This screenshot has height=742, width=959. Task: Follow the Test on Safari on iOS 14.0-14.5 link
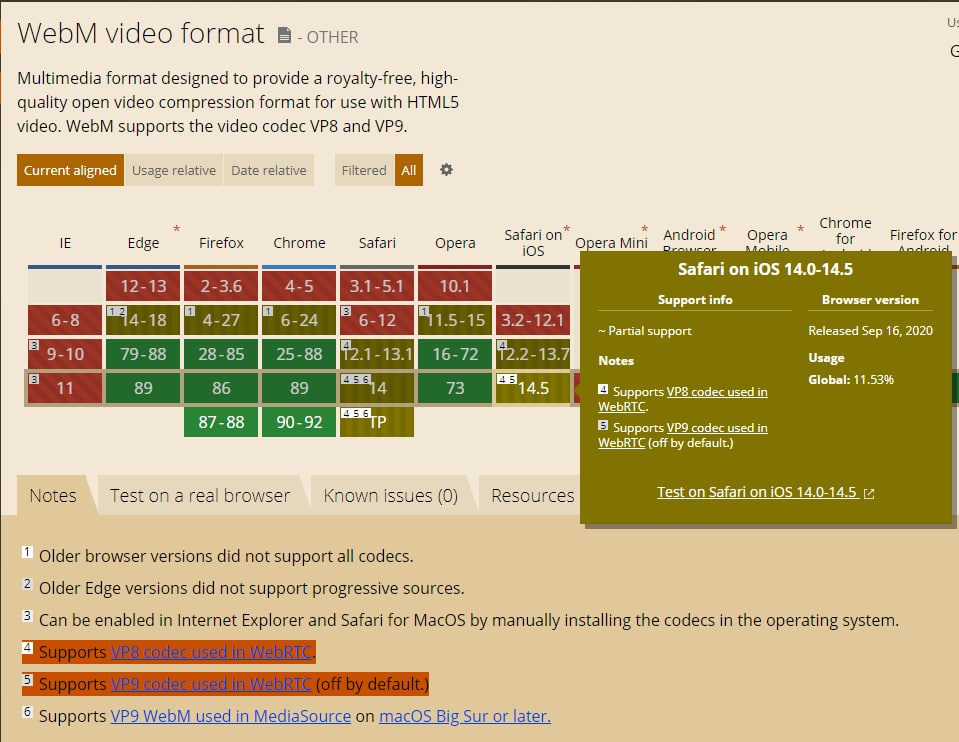point(757,492)
